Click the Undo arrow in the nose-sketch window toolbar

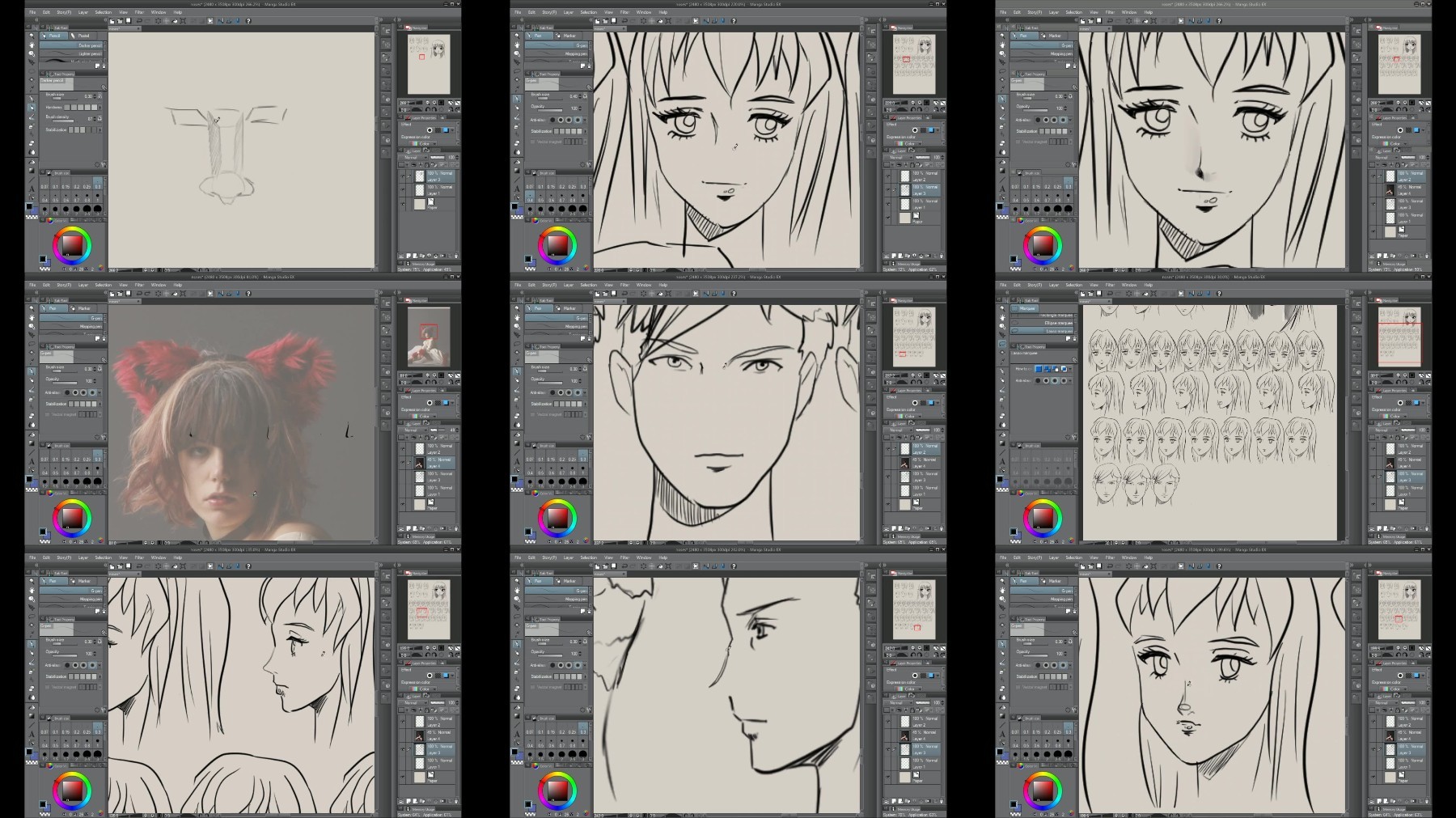[139, 21]
